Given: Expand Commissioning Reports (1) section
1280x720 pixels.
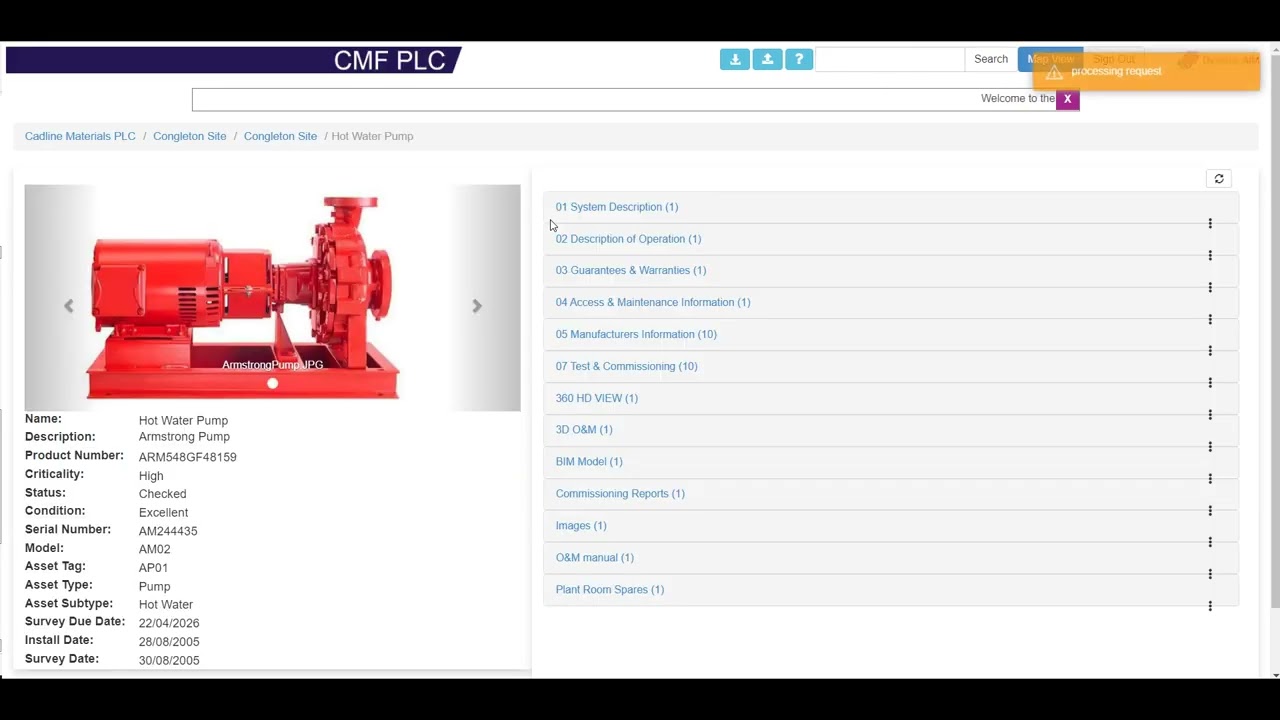Looking at the screenshot, I should (620, 494).
